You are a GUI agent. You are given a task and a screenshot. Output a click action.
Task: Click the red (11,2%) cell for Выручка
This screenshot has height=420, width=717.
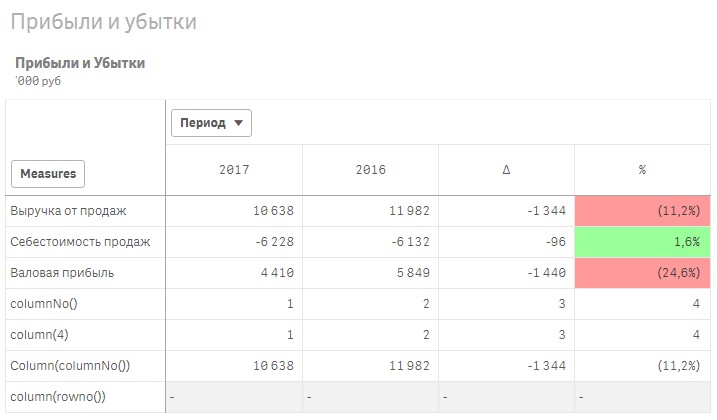click(x=642, y=211)
